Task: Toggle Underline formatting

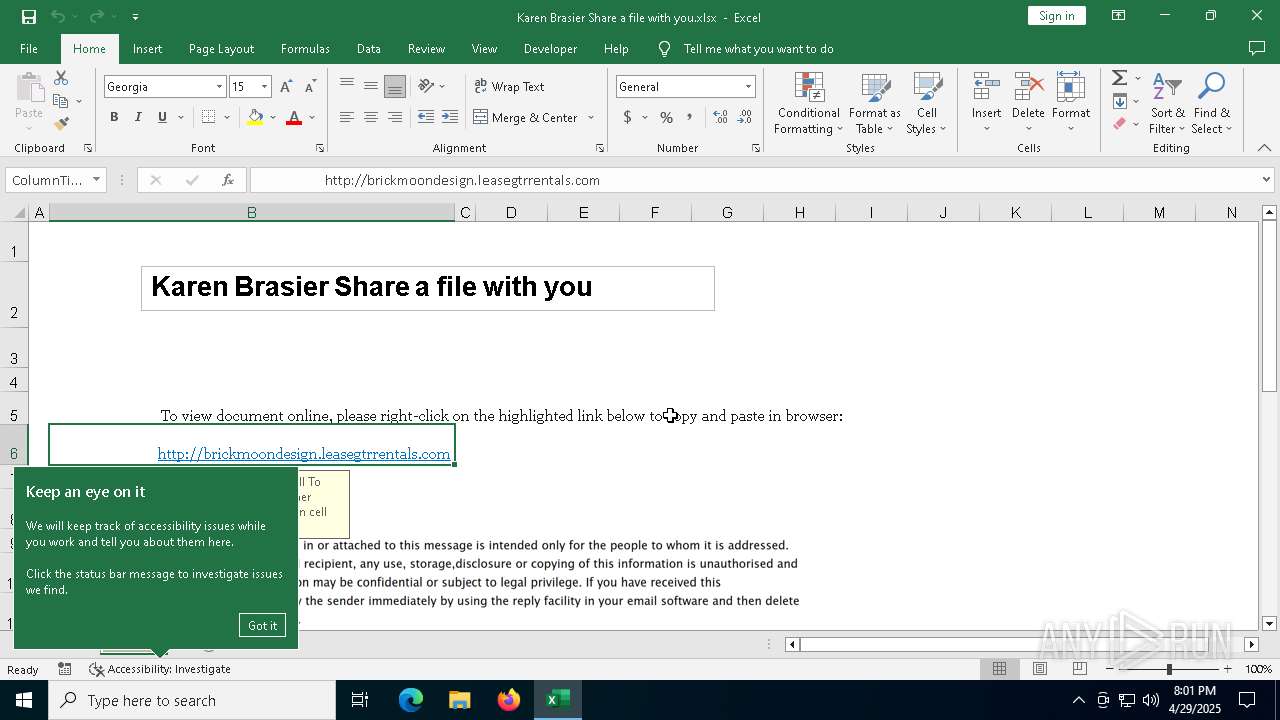Action: (162, 117)
